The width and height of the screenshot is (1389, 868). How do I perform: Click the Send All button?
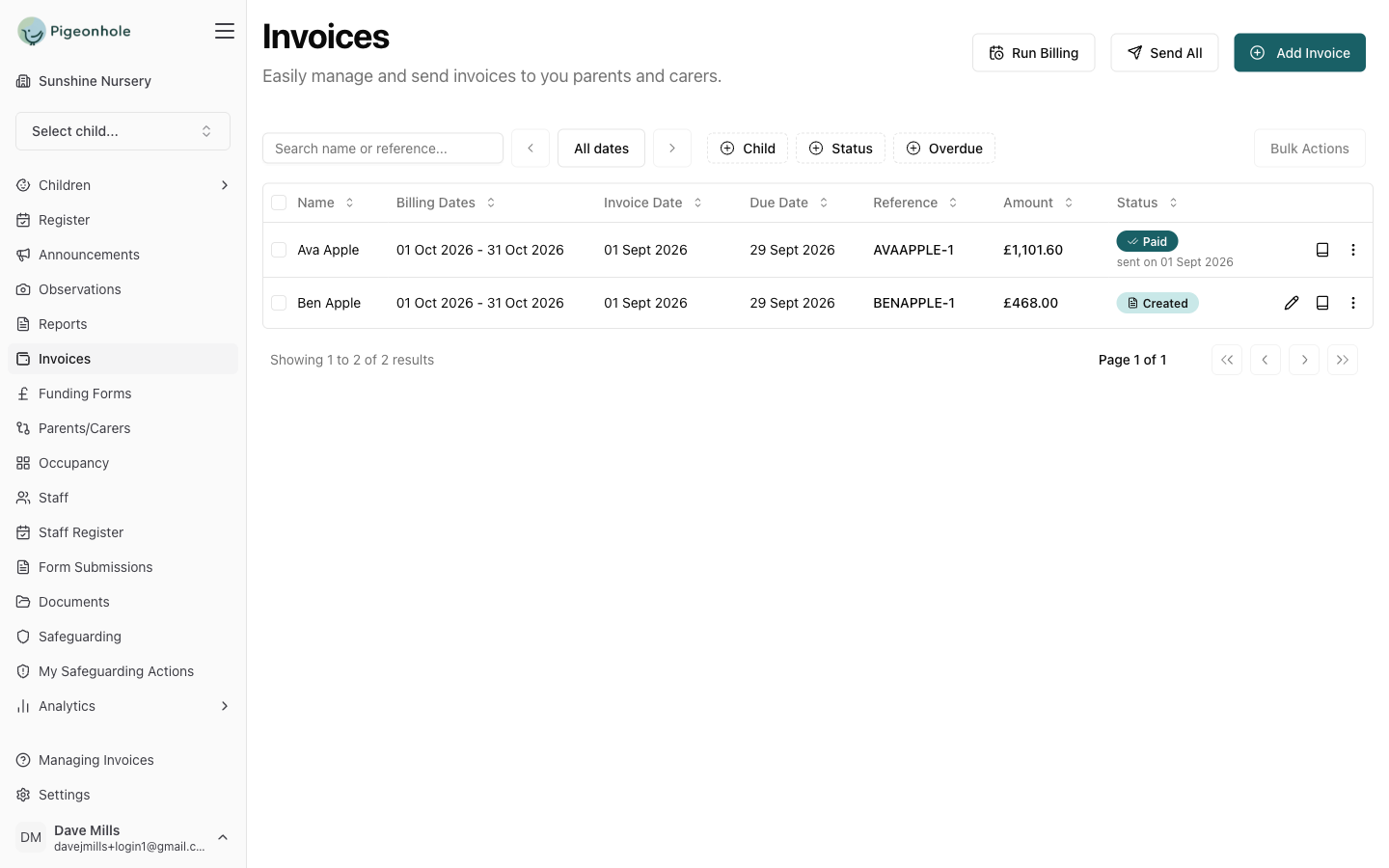point(1164,53)
